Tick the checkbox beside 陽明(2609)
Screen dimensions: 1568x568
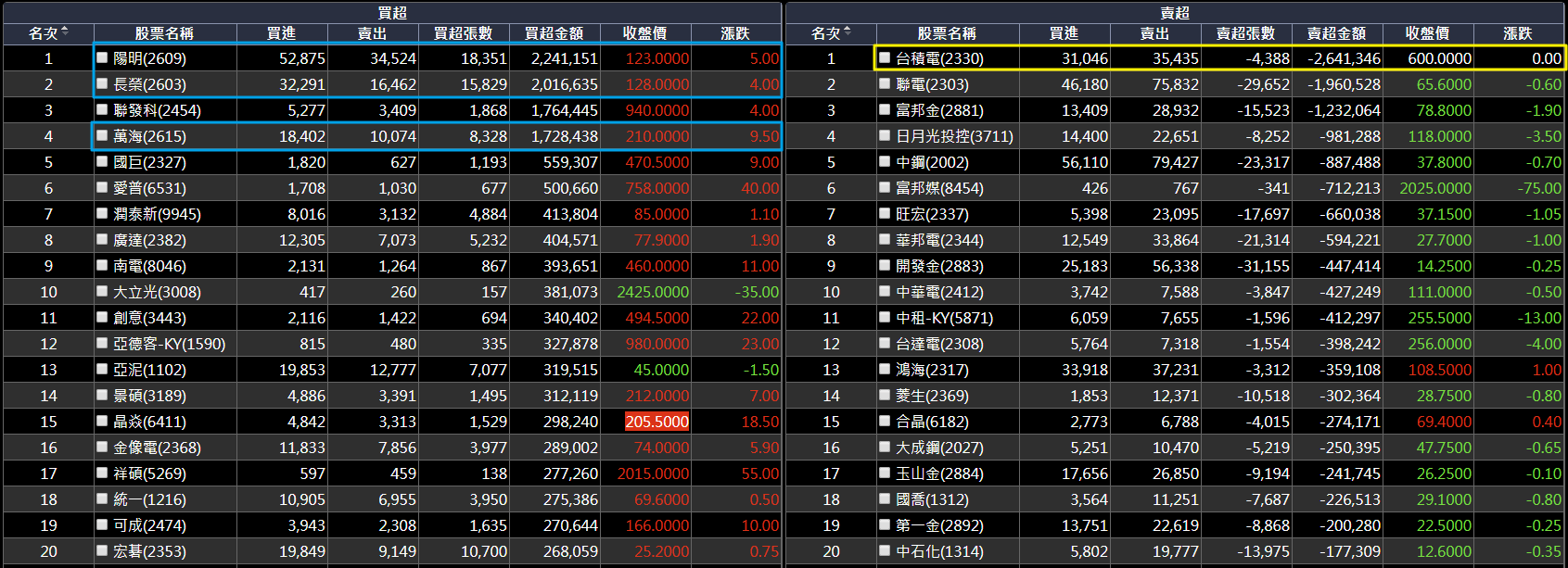point(103,57)
